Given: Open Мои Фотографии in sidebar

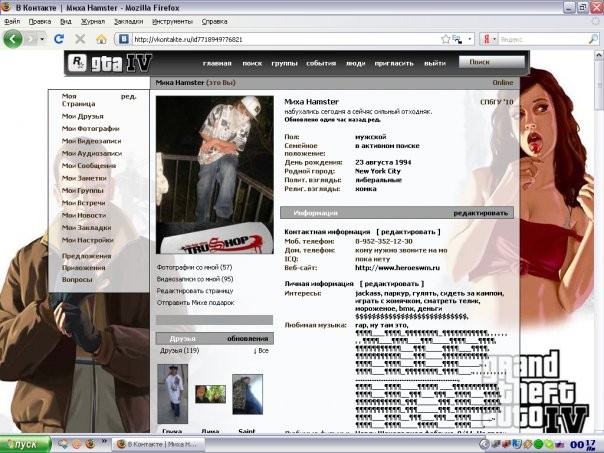Looking at the screenshot, I should (91, 128).
